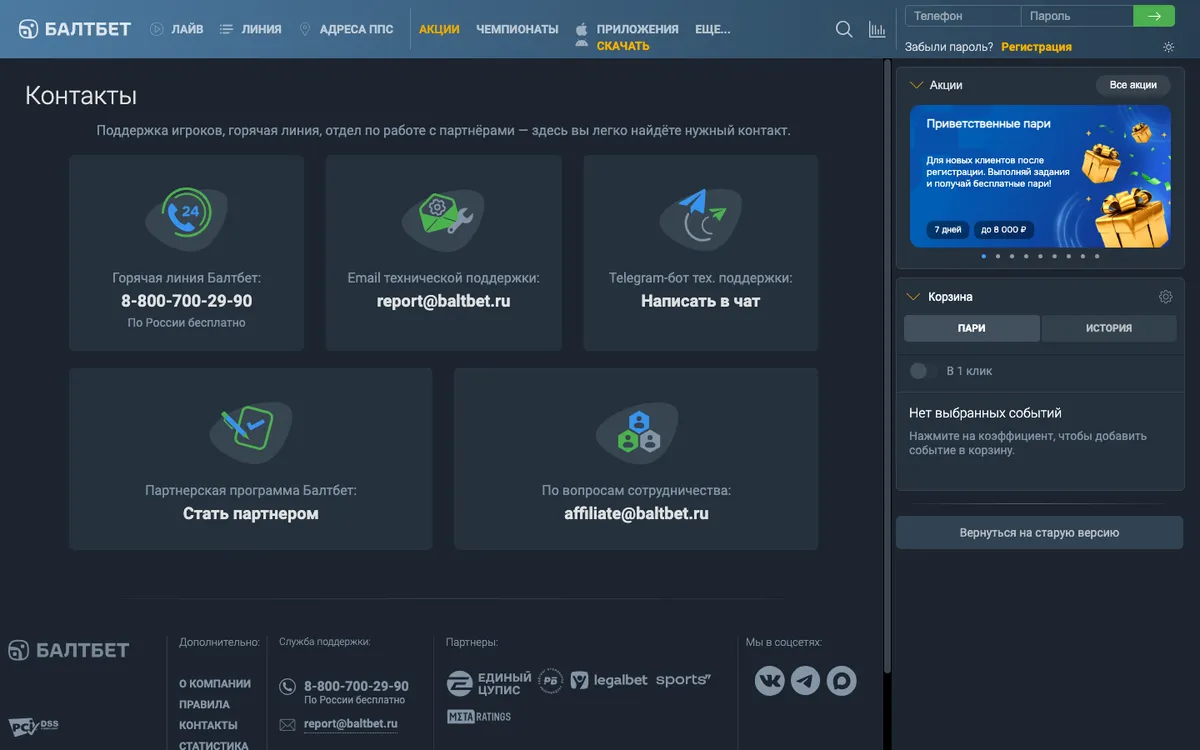Open the VK social network icon

click(x=769, y=681)
